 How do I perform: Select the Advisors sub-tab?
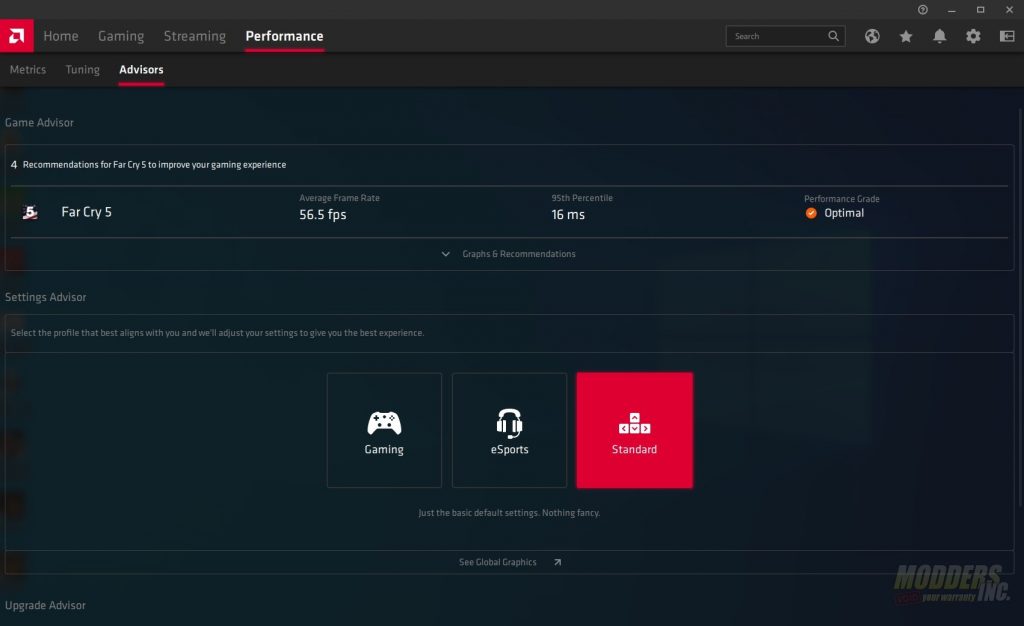[x=141, y=69]
